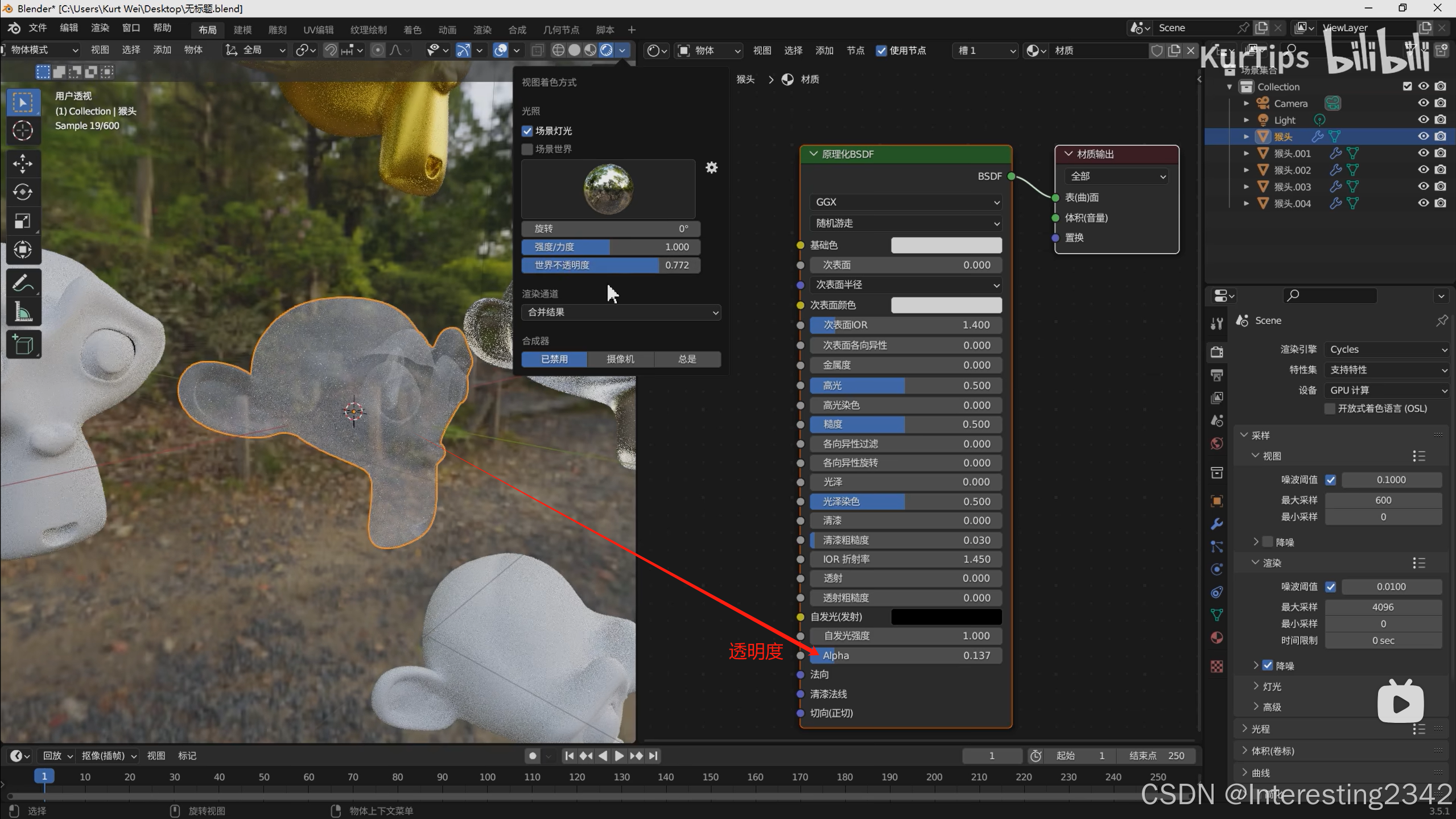Open the 渲染引擎 Cycles dropdown
1456x819 pixels.
tap(1386, 349)
